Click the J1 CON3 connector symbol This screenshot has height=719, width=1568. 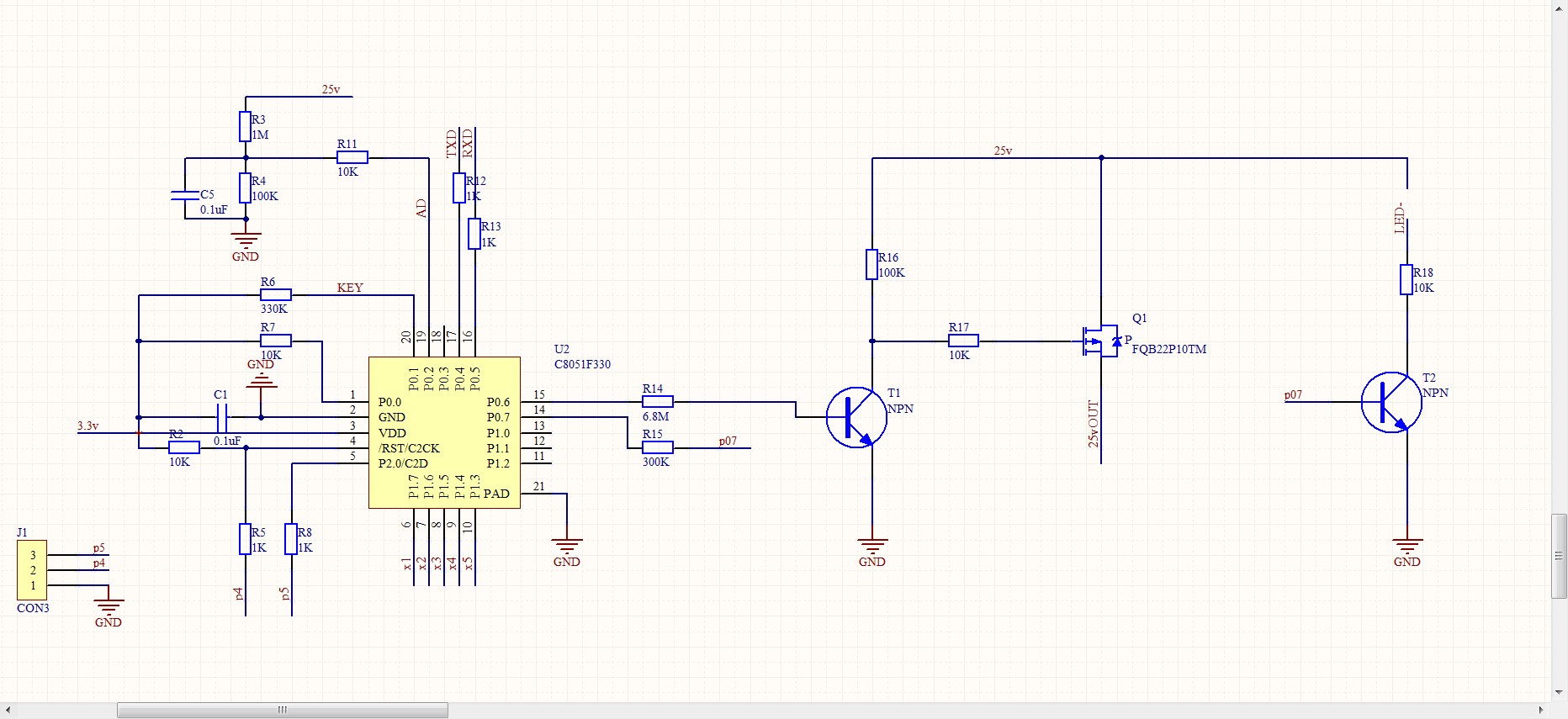coord(32,570)
